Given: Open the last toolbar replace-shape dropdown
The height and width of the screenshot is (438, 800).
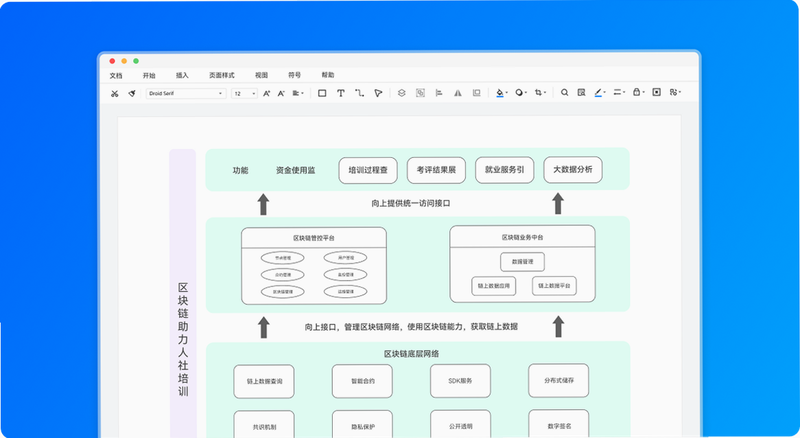Looking at the screenshot, I should click(676, 92).
